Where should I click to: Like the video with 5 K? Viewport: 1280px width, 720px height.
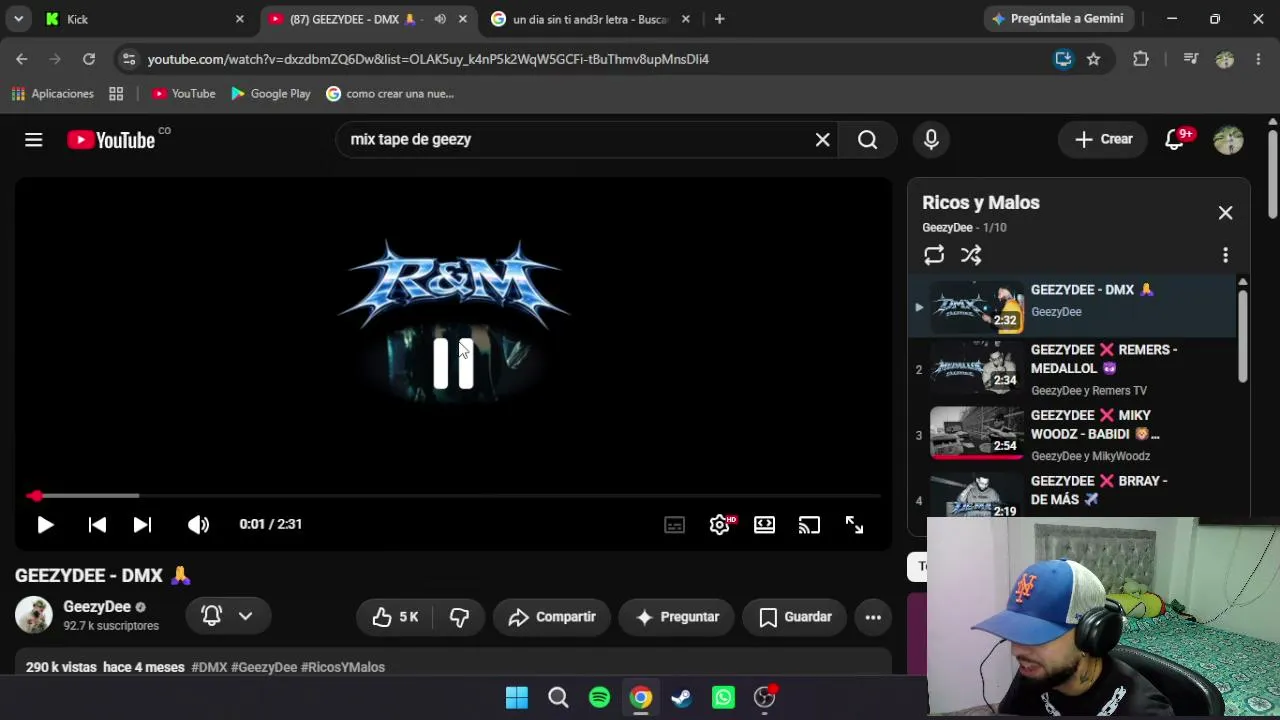coord(395,617)
